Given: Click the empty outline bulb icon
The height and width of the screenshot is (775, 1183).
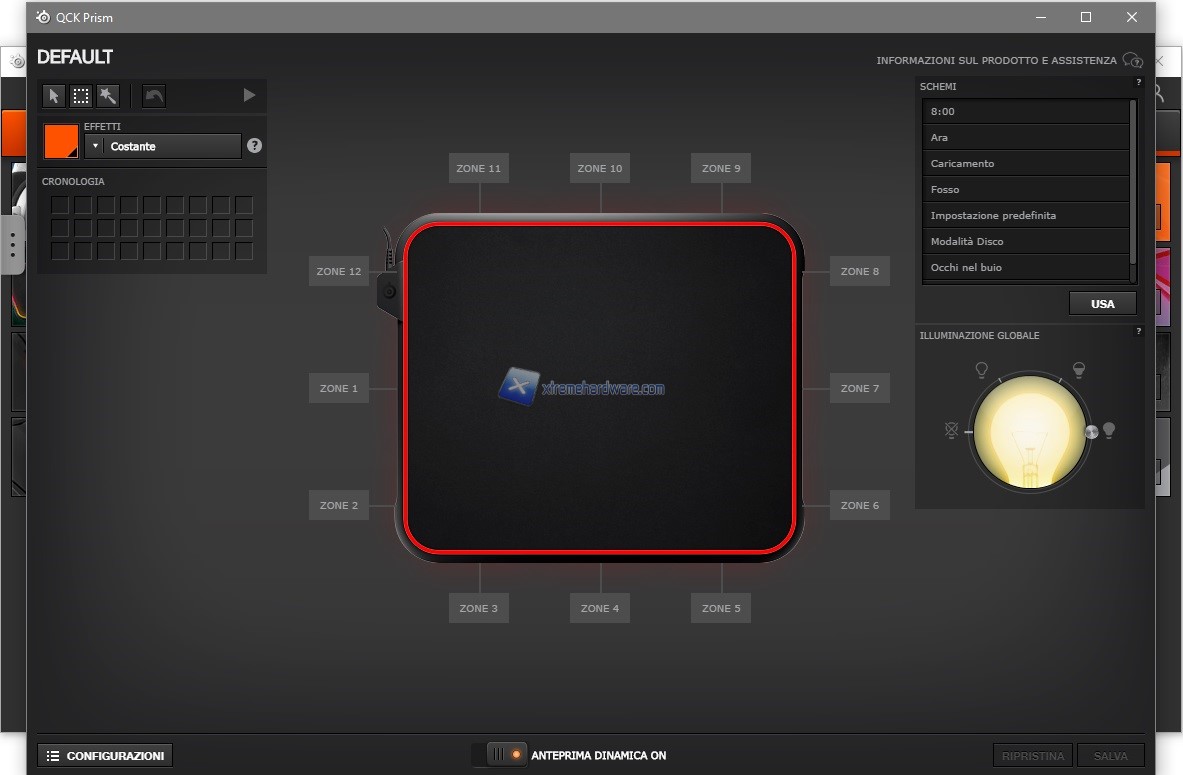Looking at the screenshot, I should tap(982, 370).
